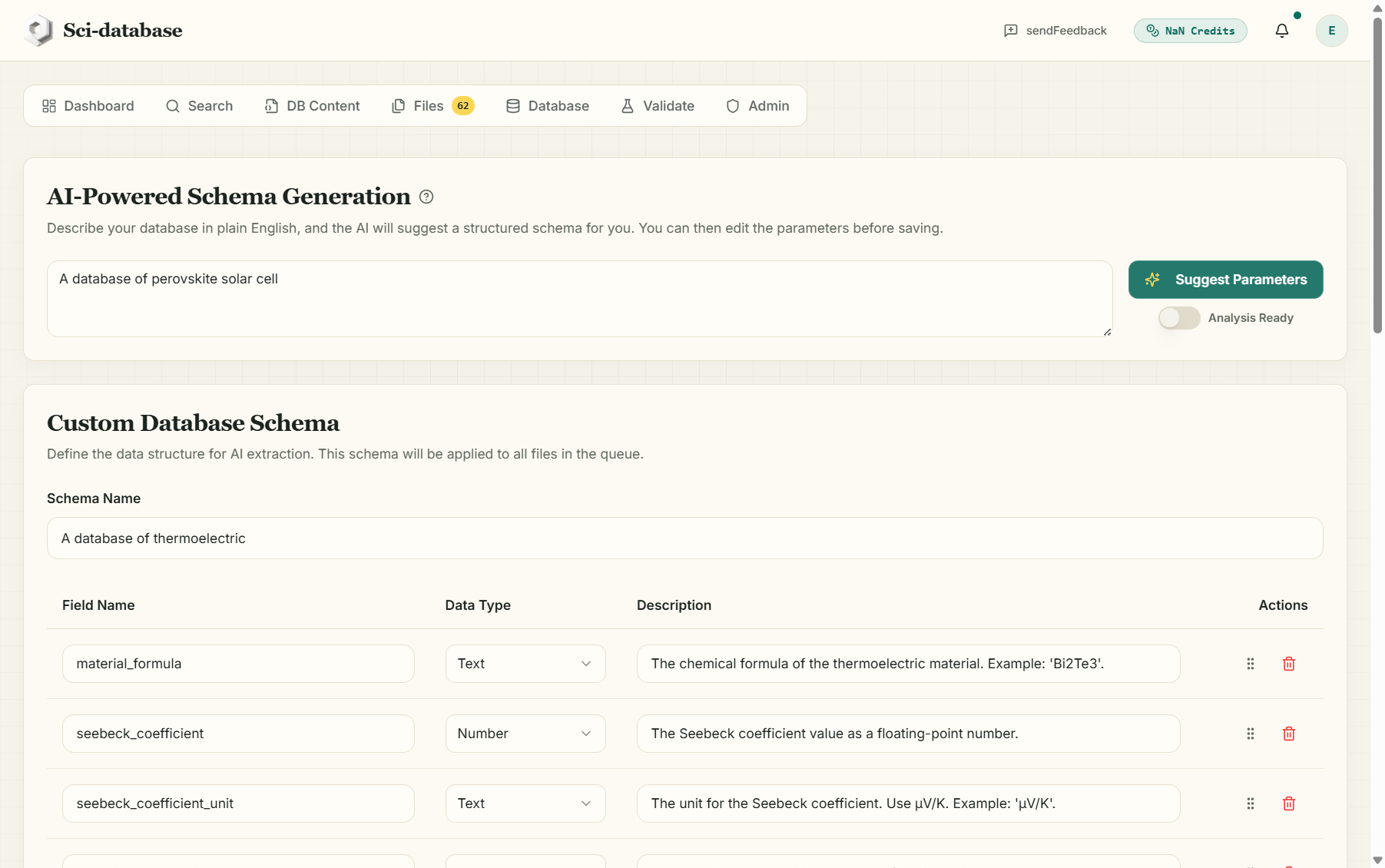This screenshot has width=1385, height=868.
Task: Toggle the Analysis Ready switch
Action: [x=1179, y=318]
